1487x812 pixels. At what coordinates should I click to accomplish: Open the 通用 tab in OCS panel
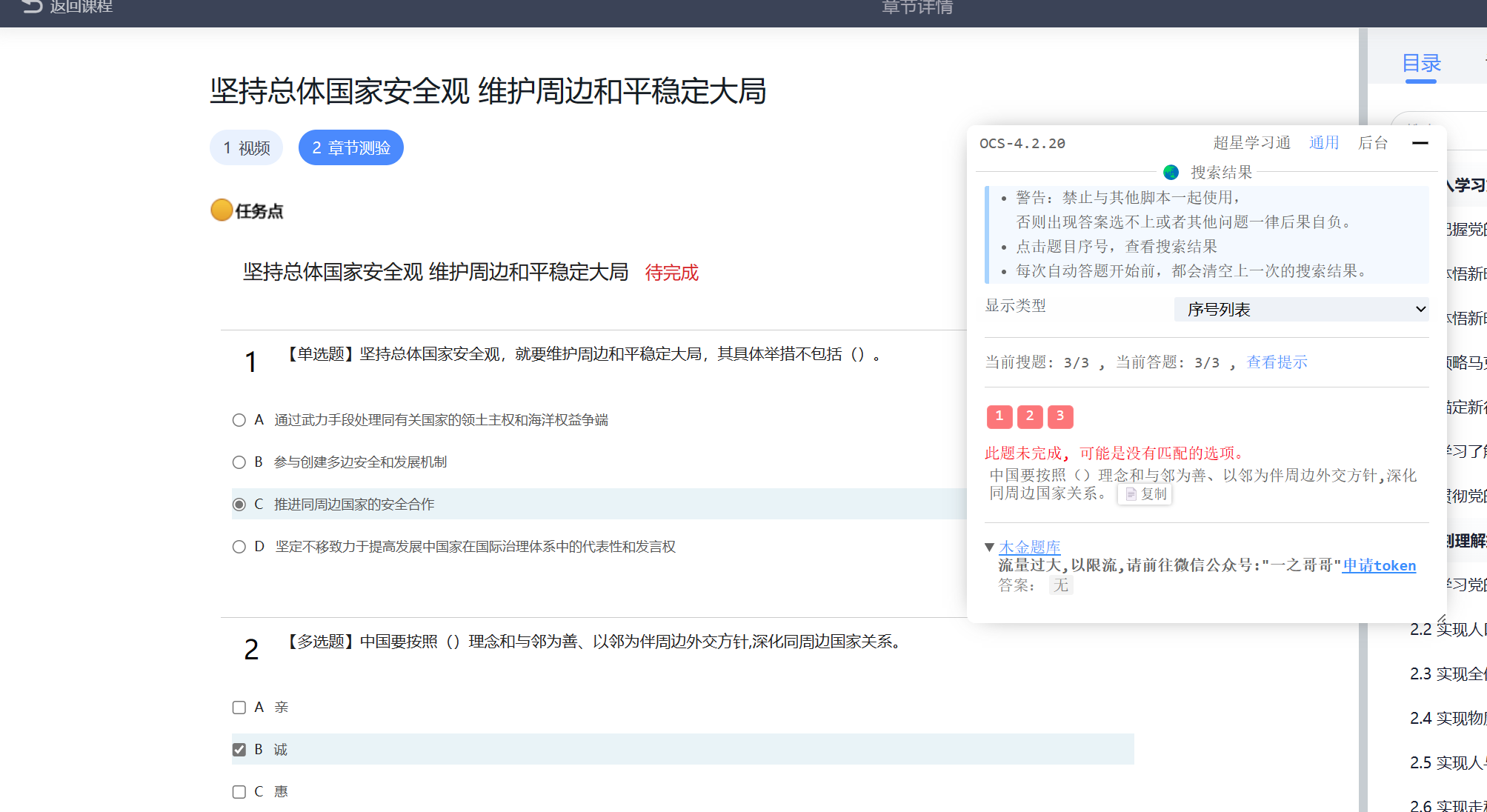pyautogui.click(x=1323, y=143)
